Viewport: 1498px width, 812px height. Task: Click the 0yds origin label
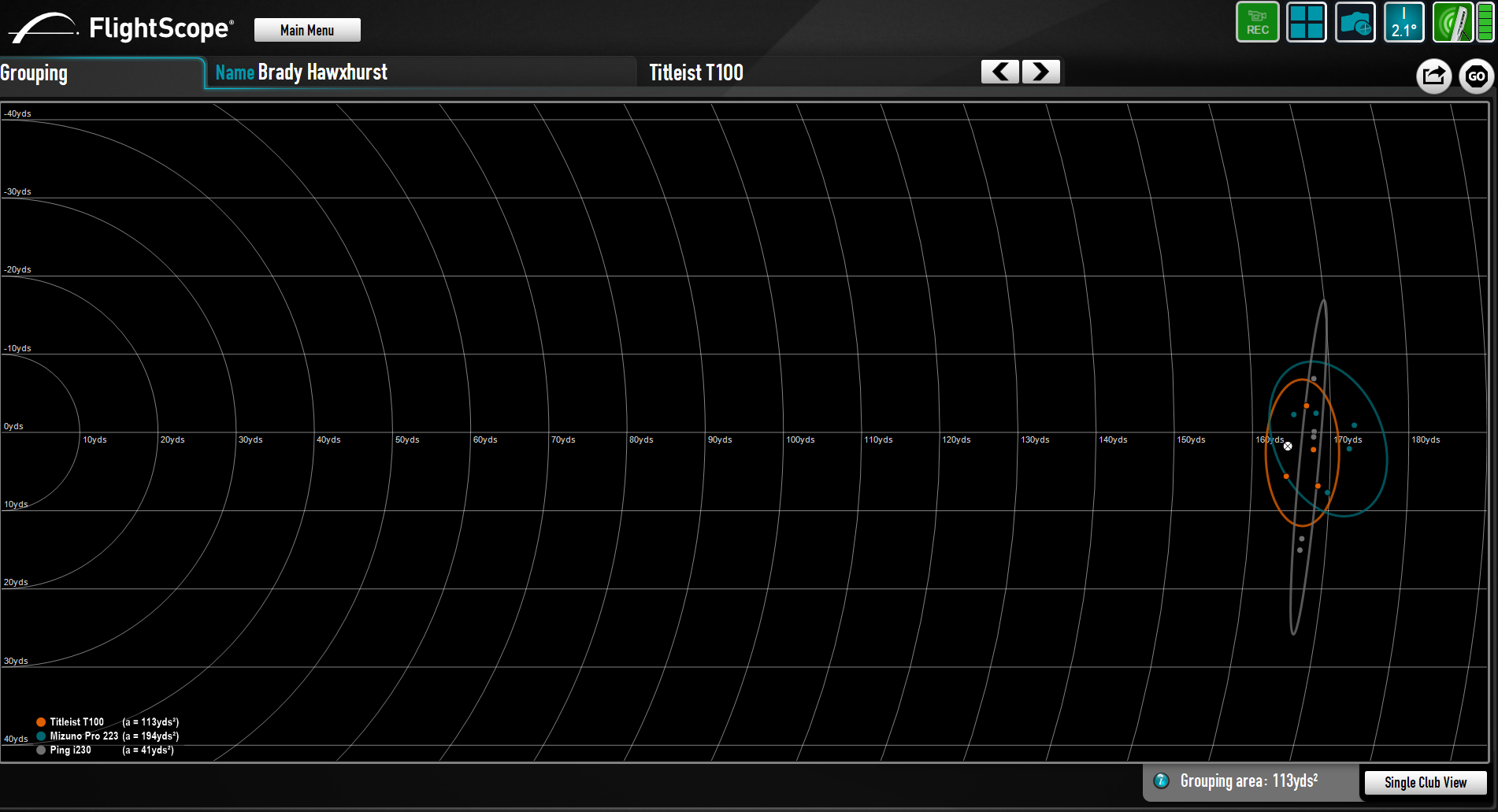pyautogui.click(x=13, y=427)
